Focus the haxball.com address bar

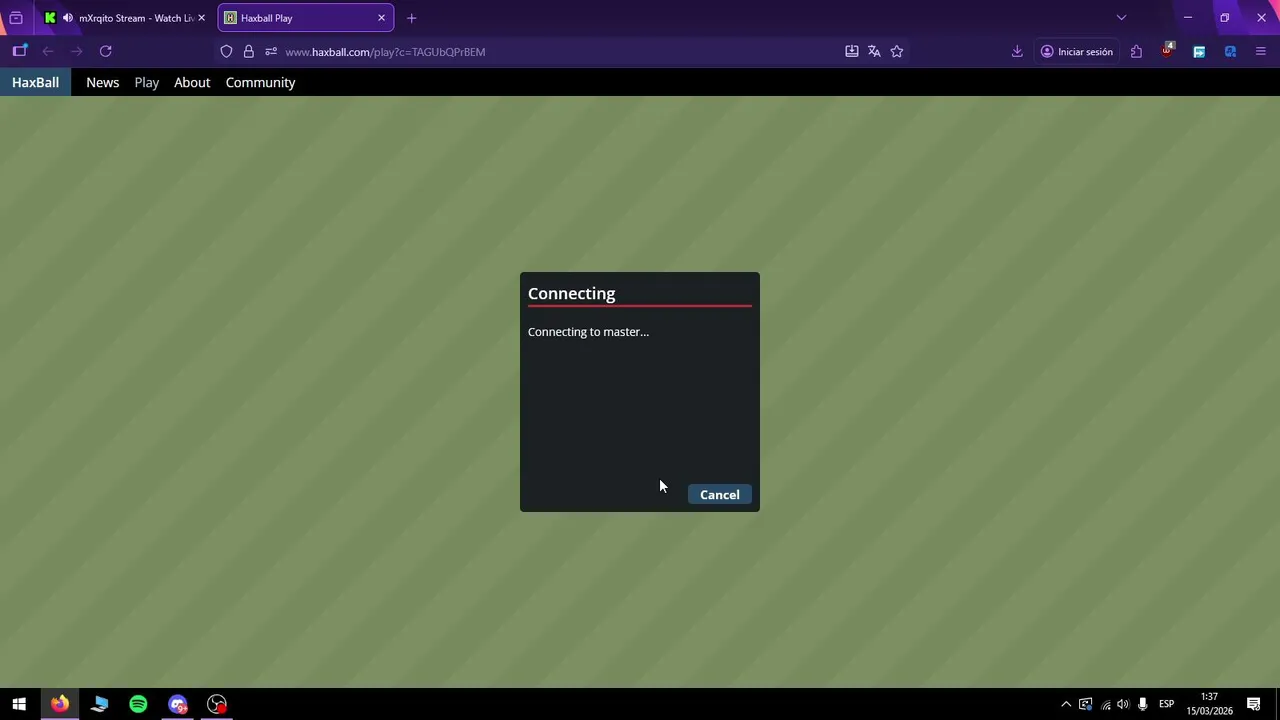click(560, 51)
